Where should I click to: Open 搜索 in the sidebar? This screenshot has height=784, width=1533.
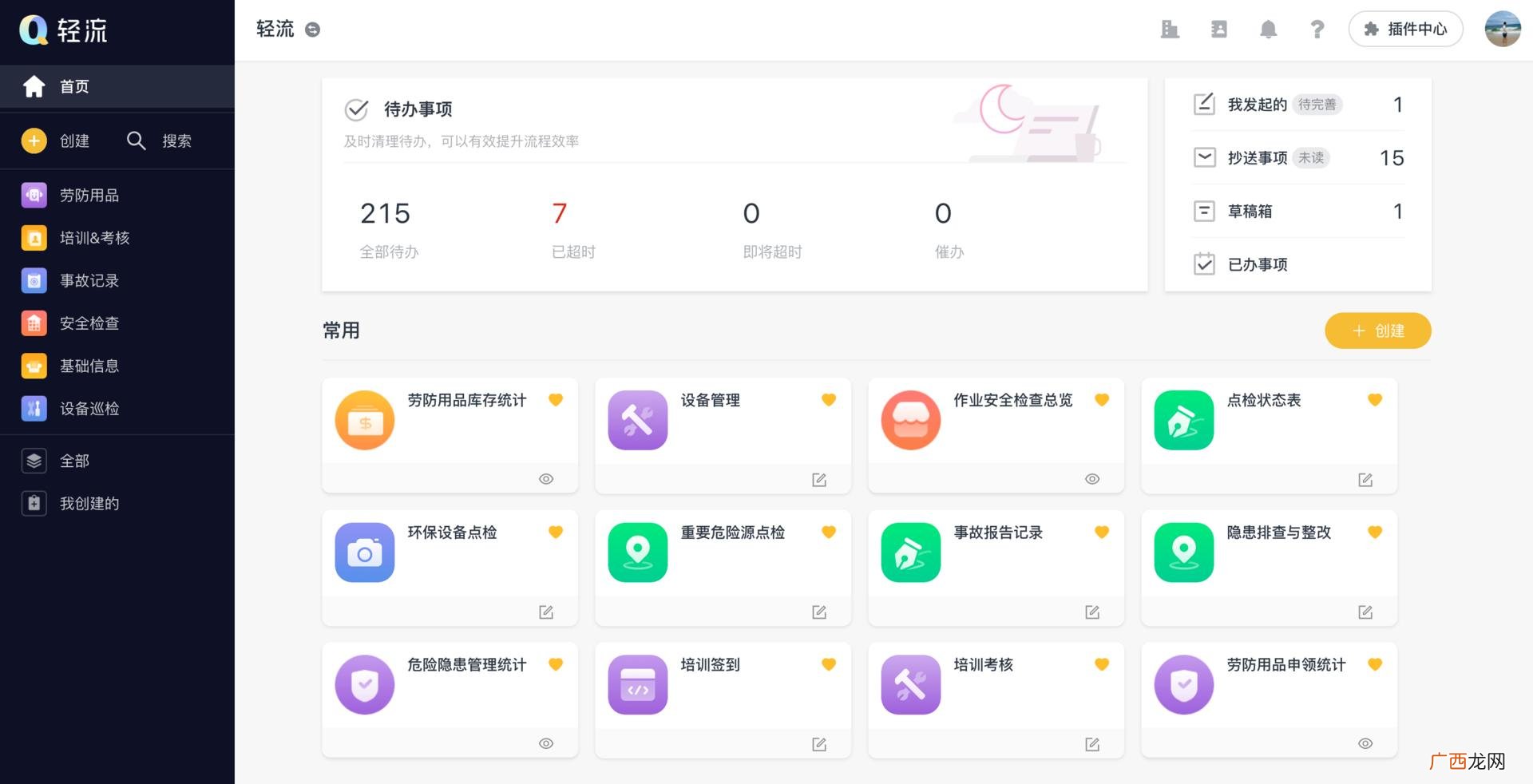click(x=160, y=141)
